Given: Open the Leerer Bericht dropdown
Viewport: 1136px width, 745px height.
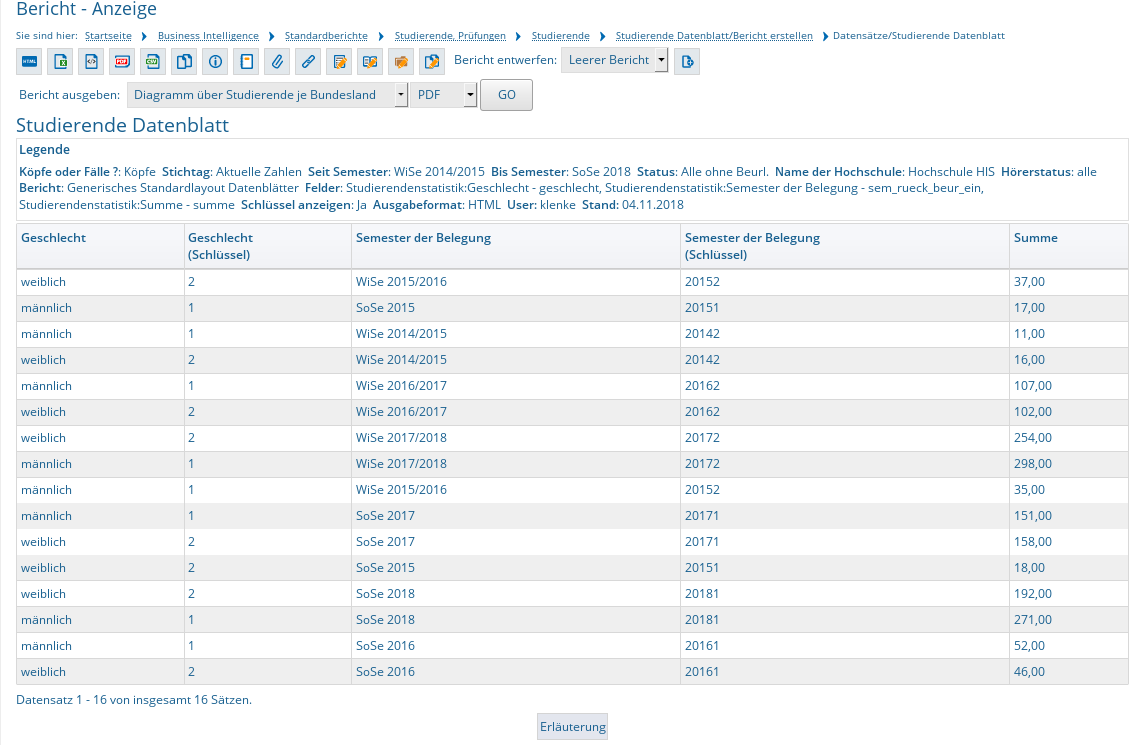Looking at the screenshot, I should (x=614, y=60).
